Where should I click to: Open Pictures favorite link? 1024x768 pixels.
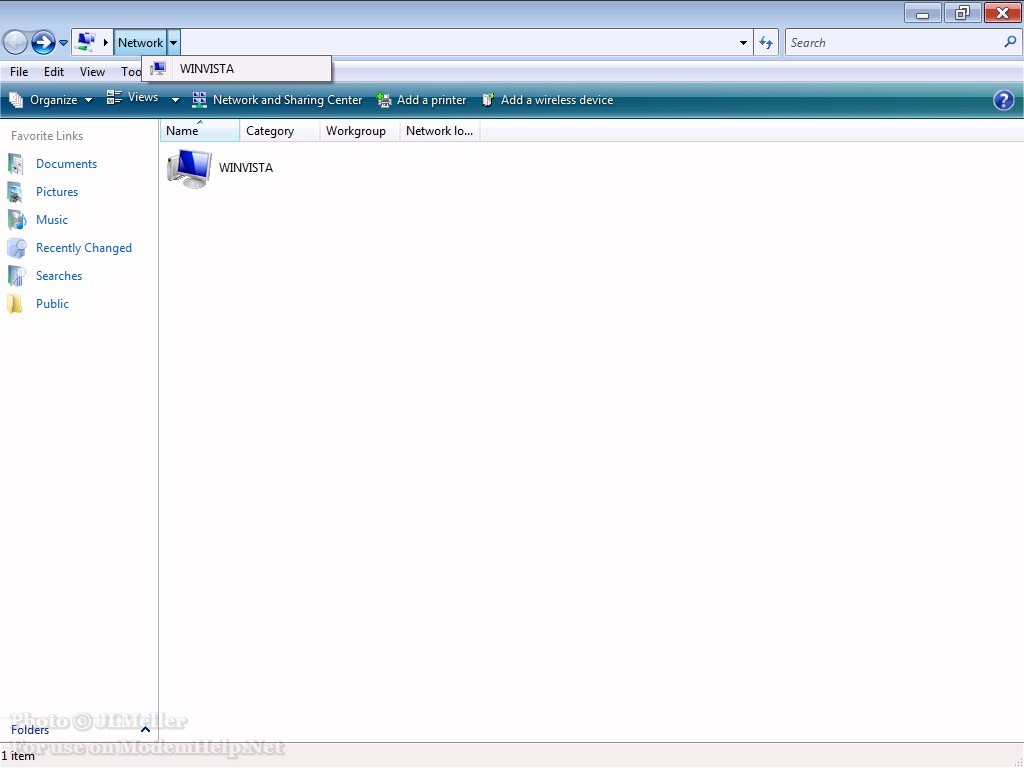point(57,192)
